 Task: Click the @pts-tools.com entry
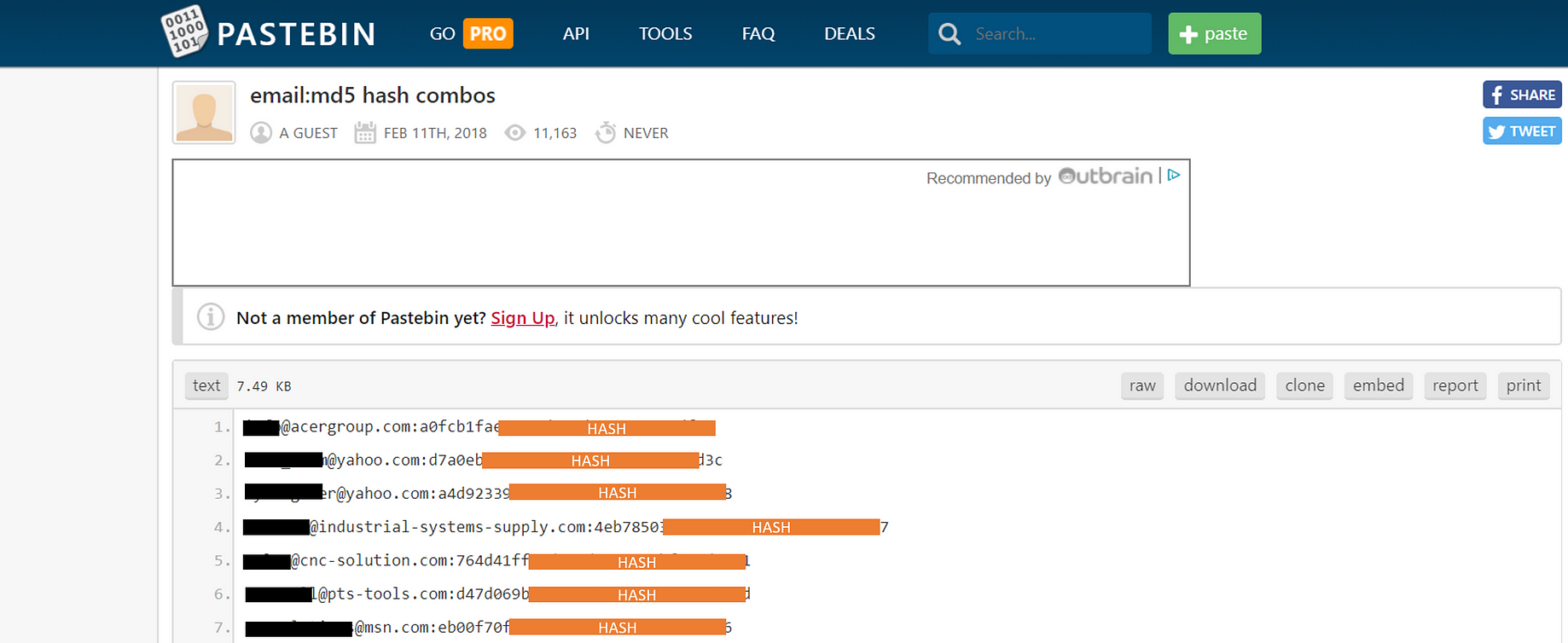click(x=497, y=594)
